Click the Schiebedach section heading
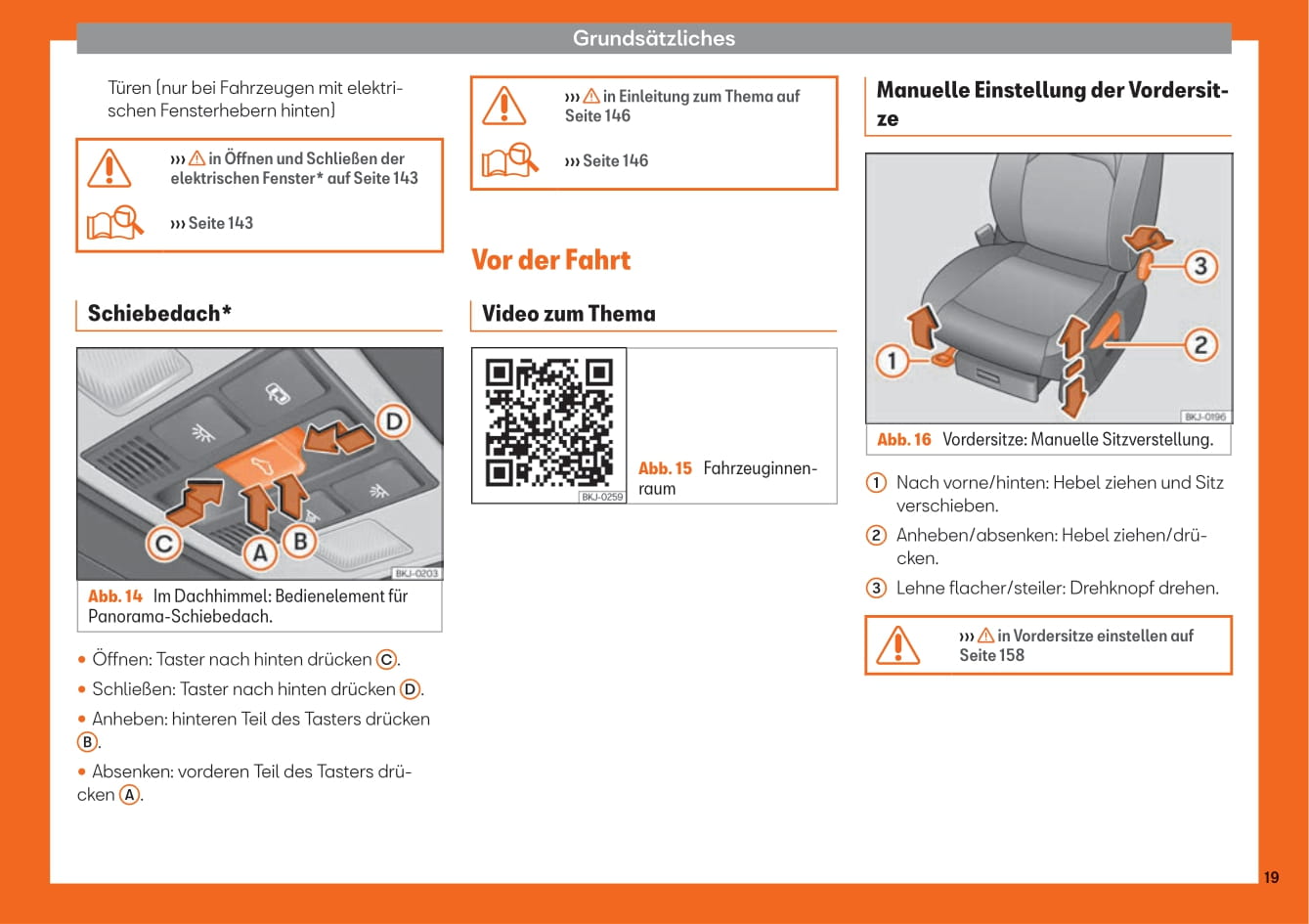The image size is (1309, 924). 159,313
